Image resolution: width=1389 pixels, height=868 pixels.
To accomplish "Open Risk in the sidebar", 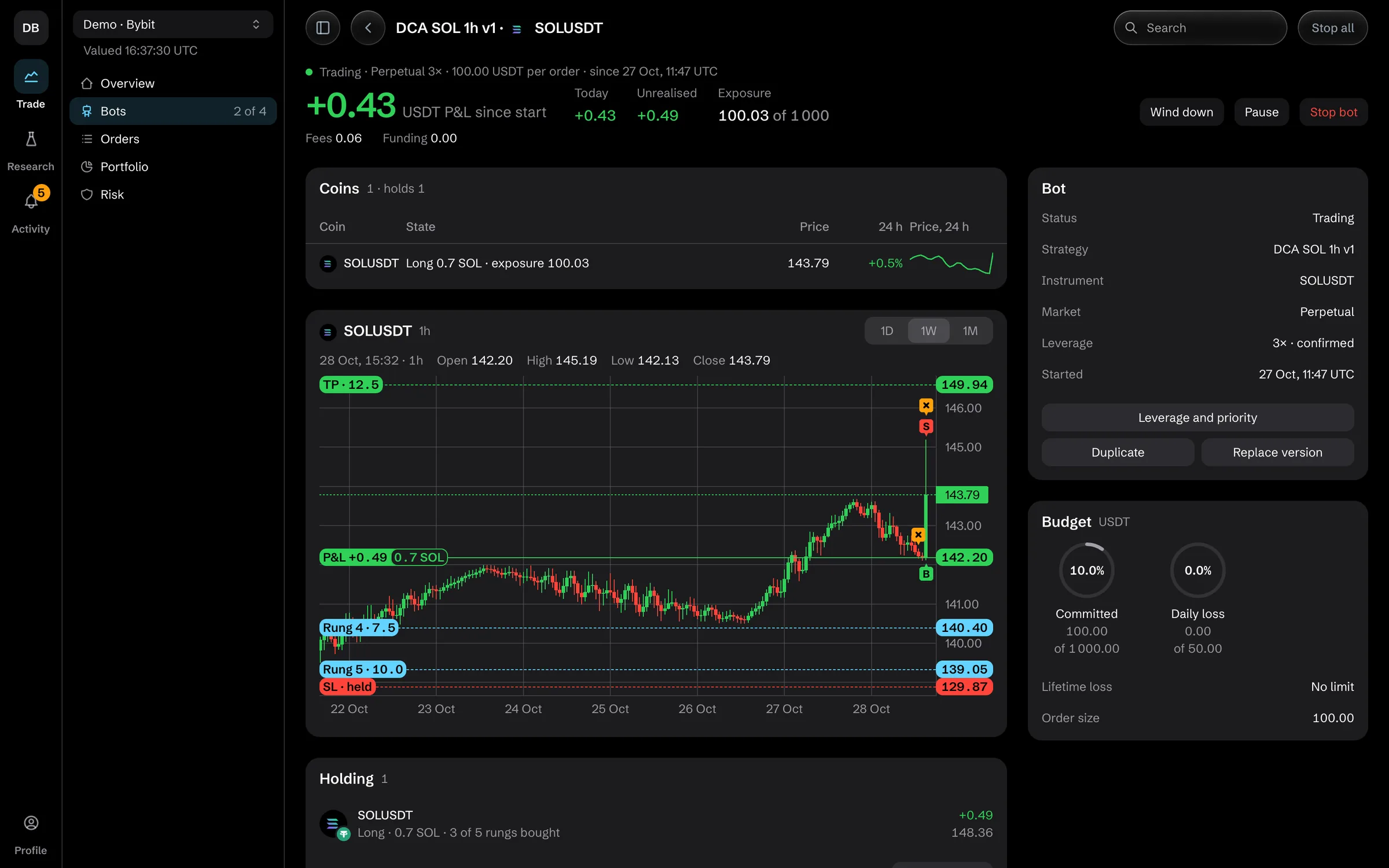I will tap(173, 194).
